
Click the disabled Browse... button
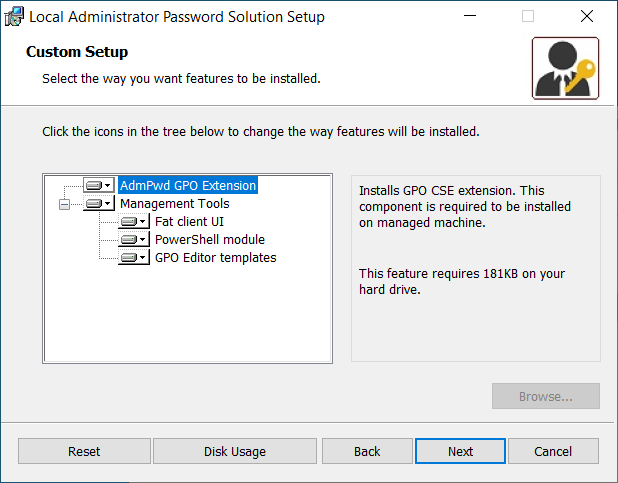tap(546, 396)
